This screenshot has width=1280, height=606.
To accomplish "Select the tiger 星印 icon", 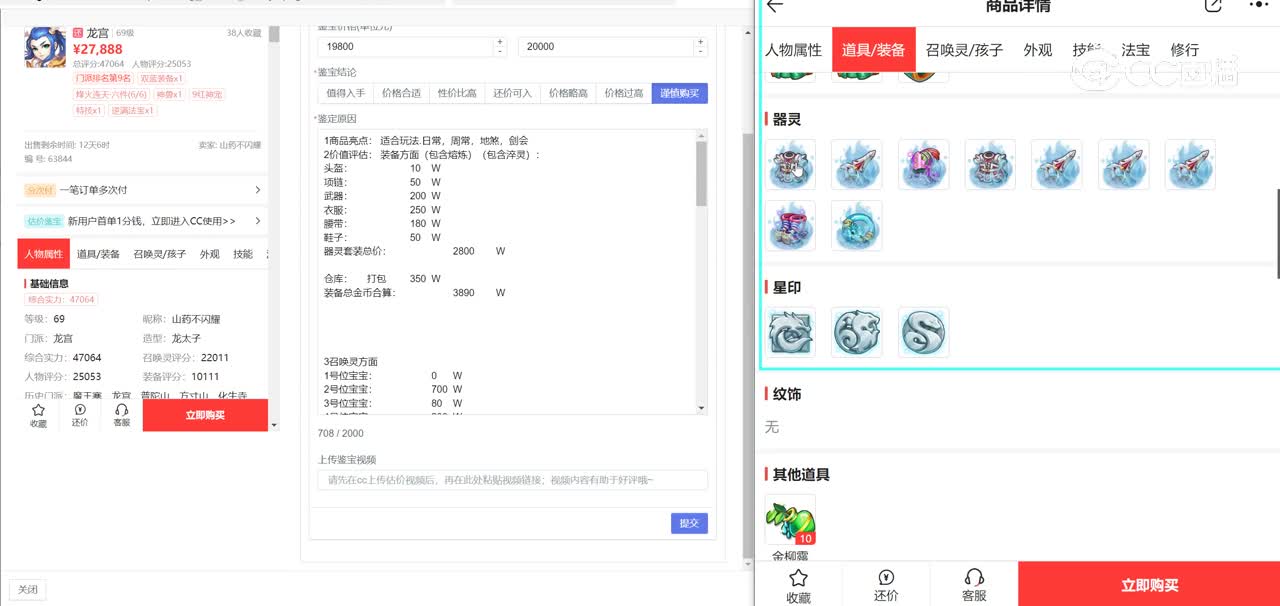I will (x=856, y=332).
